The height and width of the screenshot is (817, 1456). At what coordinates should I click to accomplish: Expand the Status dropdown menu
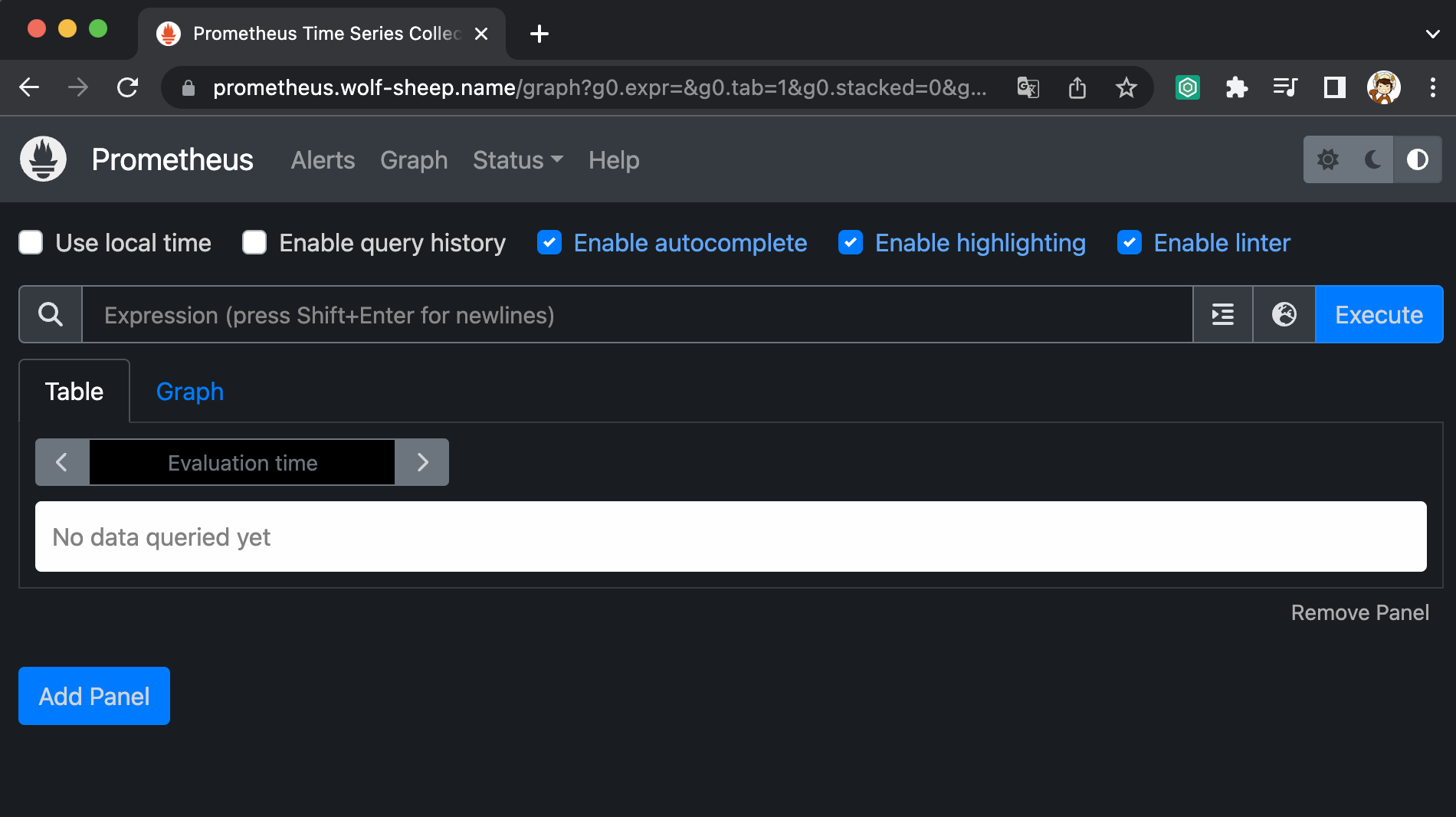pyautogui.click(x=518, y=160)
